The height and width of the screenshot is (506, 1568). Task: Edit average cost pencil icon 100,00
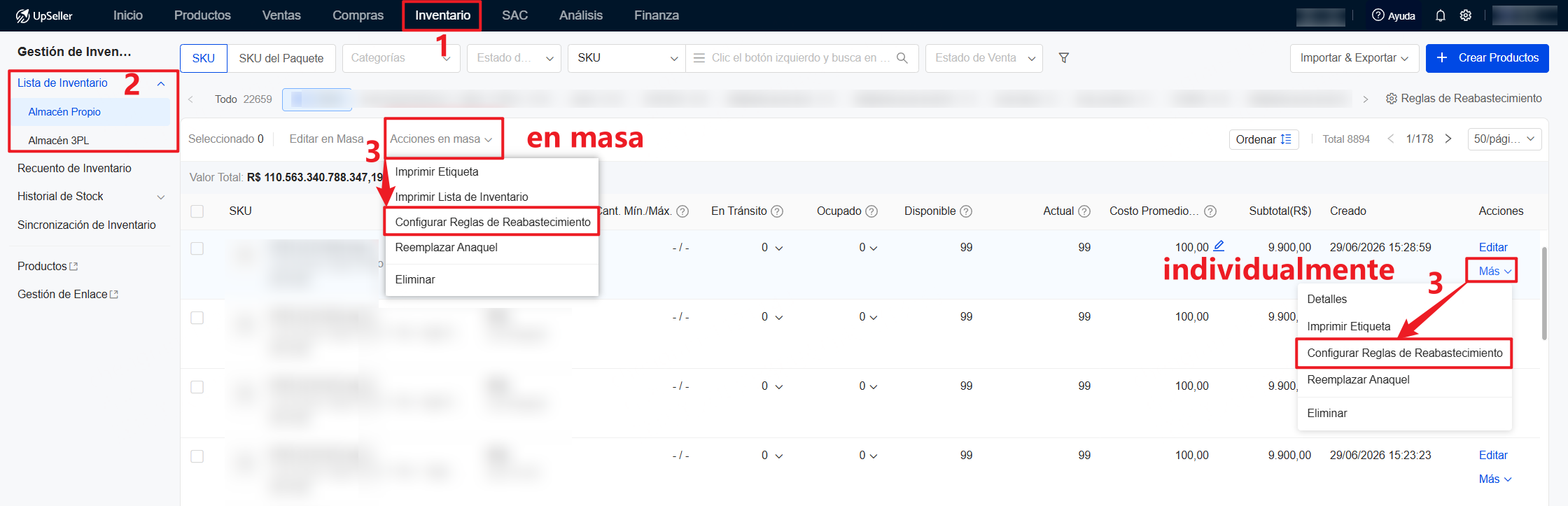1219,246
